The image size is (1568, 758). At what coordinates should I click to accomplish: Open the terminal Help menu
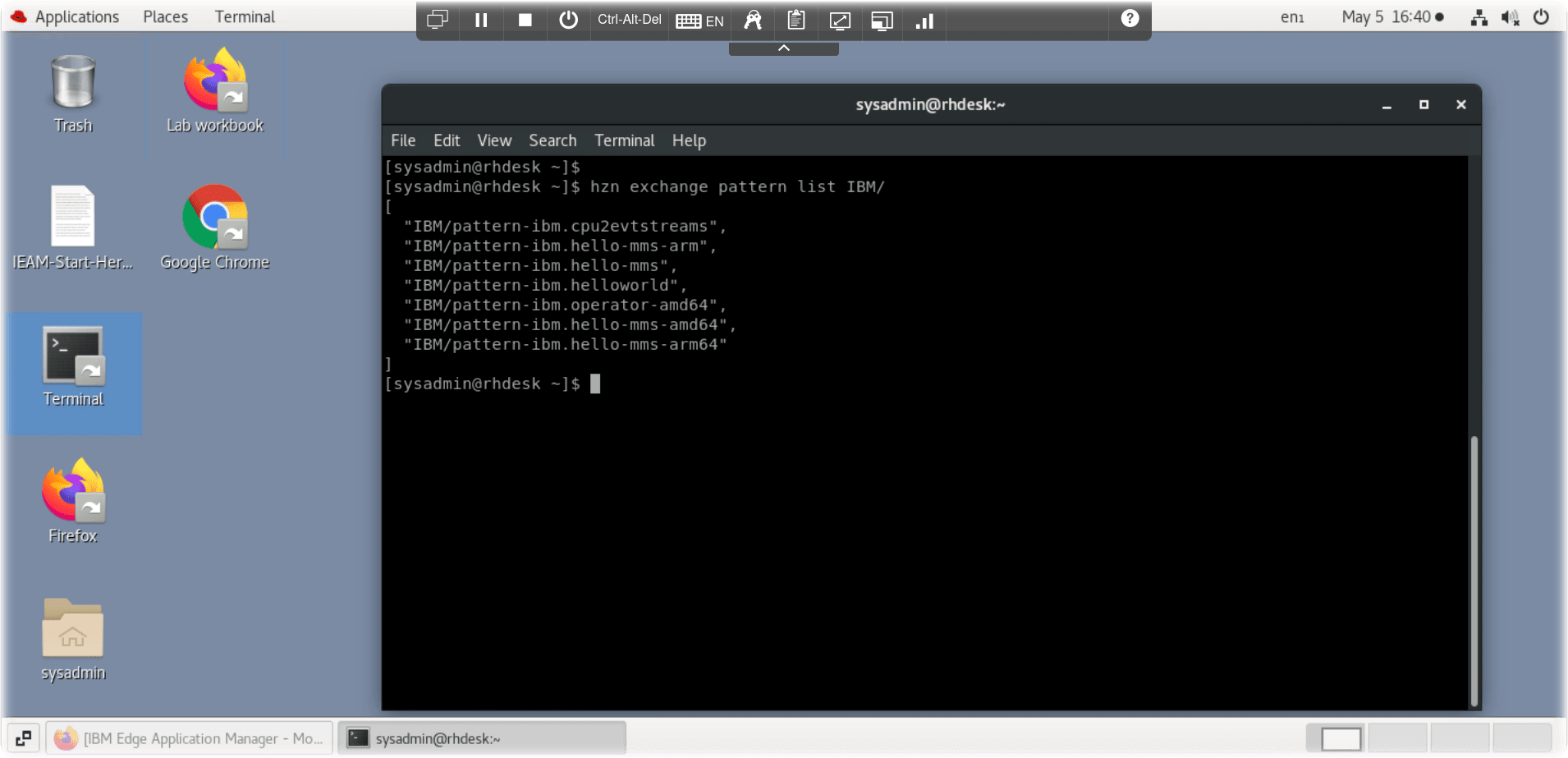[689, 140]
